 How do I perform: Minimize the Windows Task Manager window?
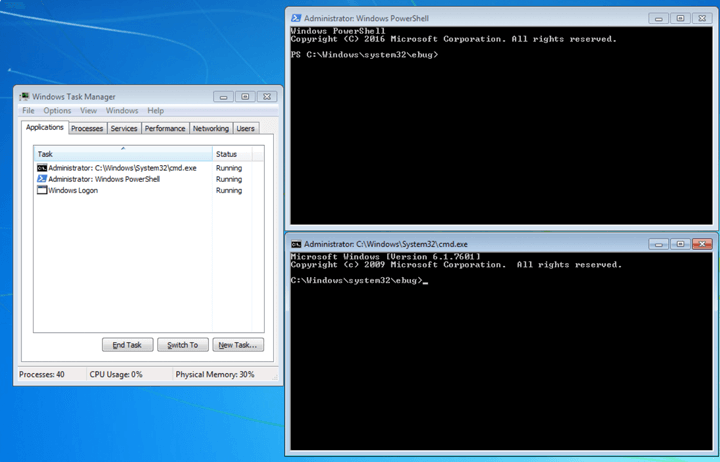pyautogui.click(x=223, y=96)
